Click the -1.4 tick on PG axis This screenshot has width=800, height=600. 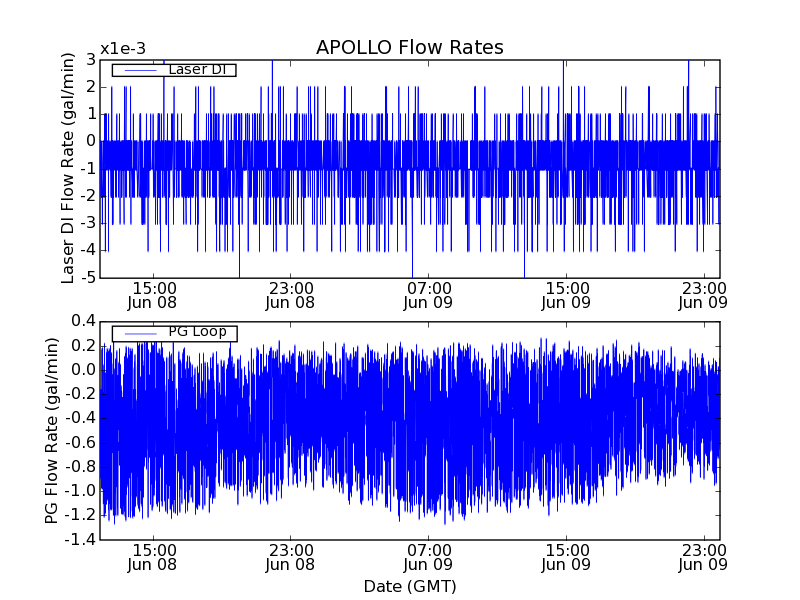coord(80,539)
